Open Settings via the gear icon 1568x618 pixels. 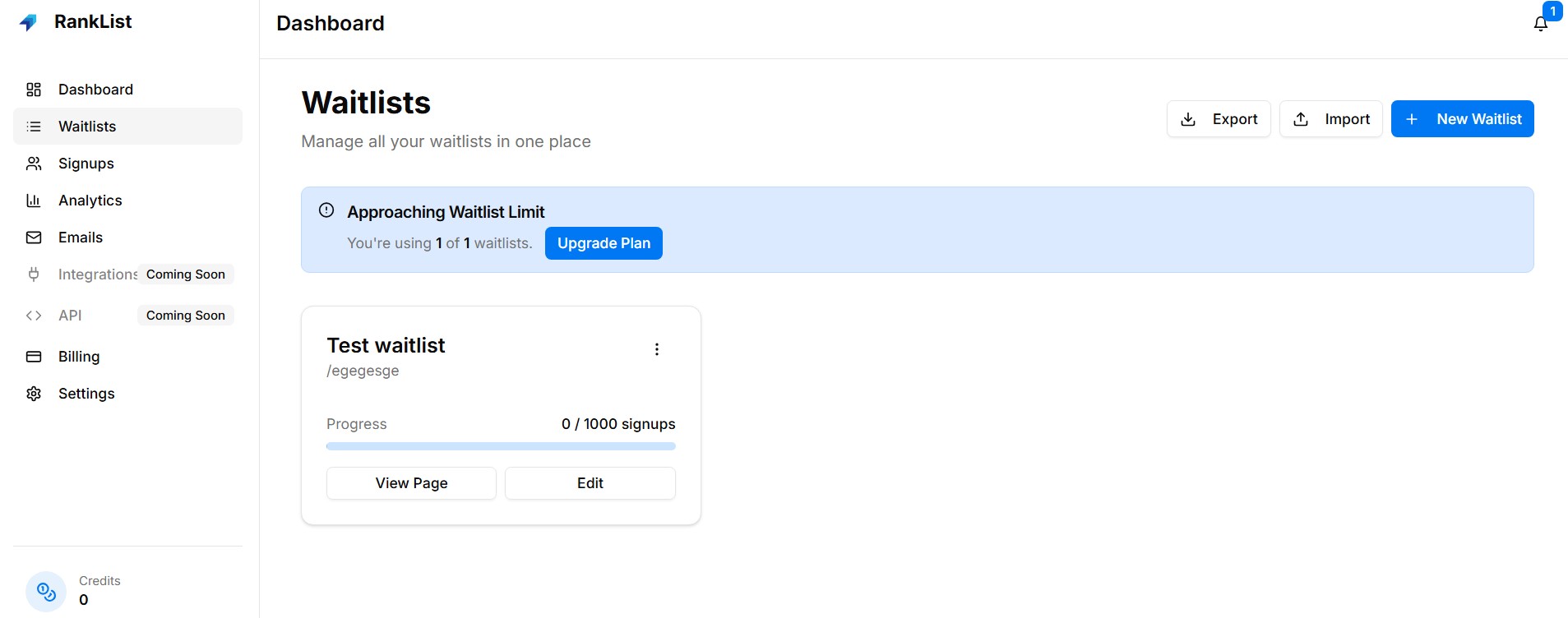pyautogui.click(x=34, y=394)
